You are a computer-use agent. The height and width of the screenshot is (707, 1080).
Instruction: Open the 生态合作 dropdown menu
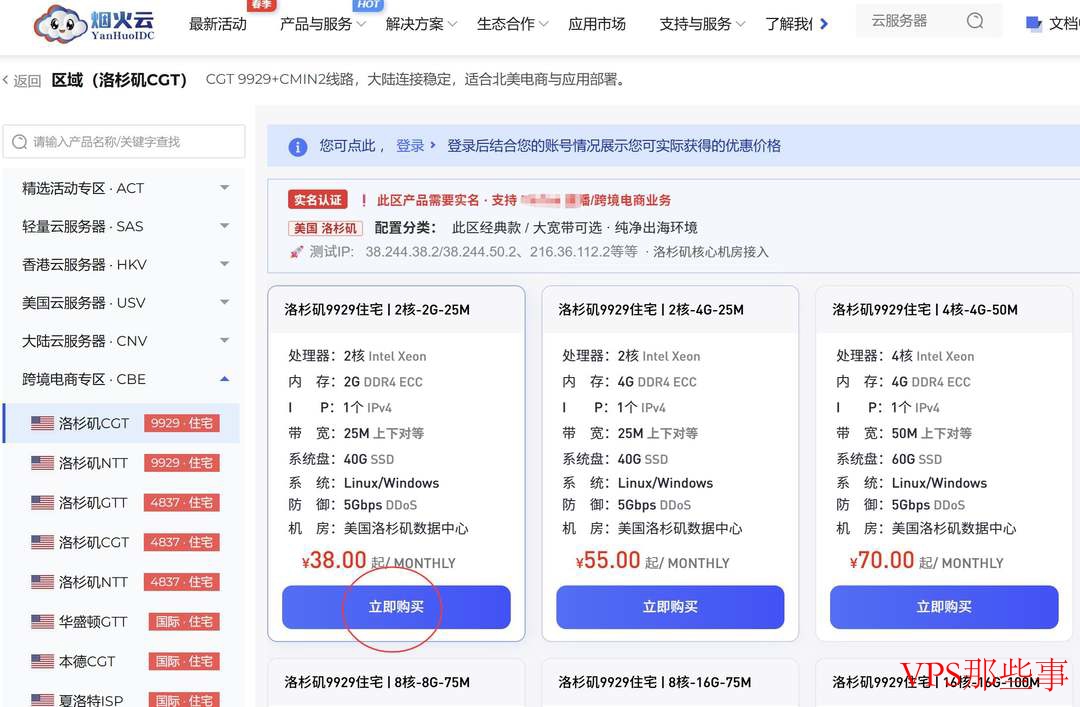pyautogui.click(x=512, y=24)
